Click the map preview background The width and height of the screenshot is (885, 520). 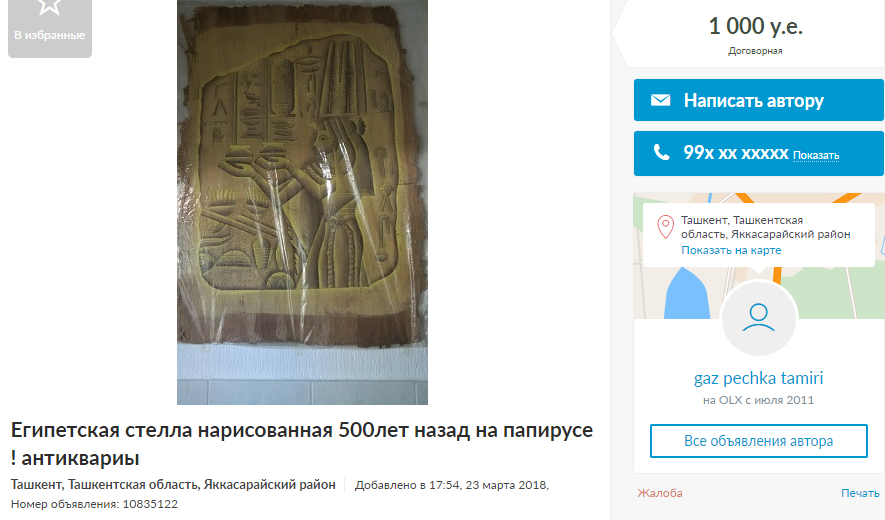coord(830,294)
